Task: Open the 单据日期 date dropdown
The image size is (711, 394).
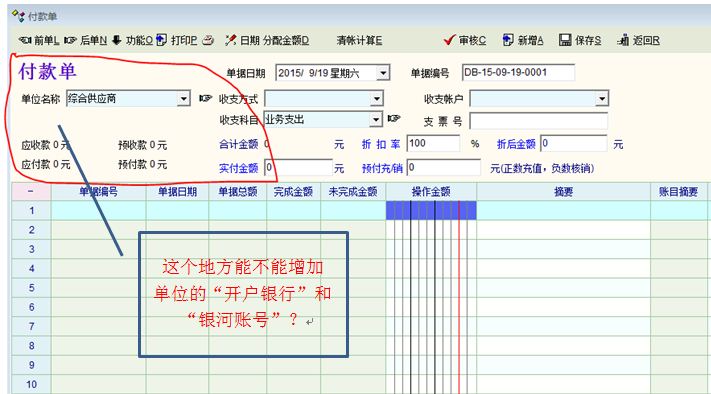Action: click(383, 73)
